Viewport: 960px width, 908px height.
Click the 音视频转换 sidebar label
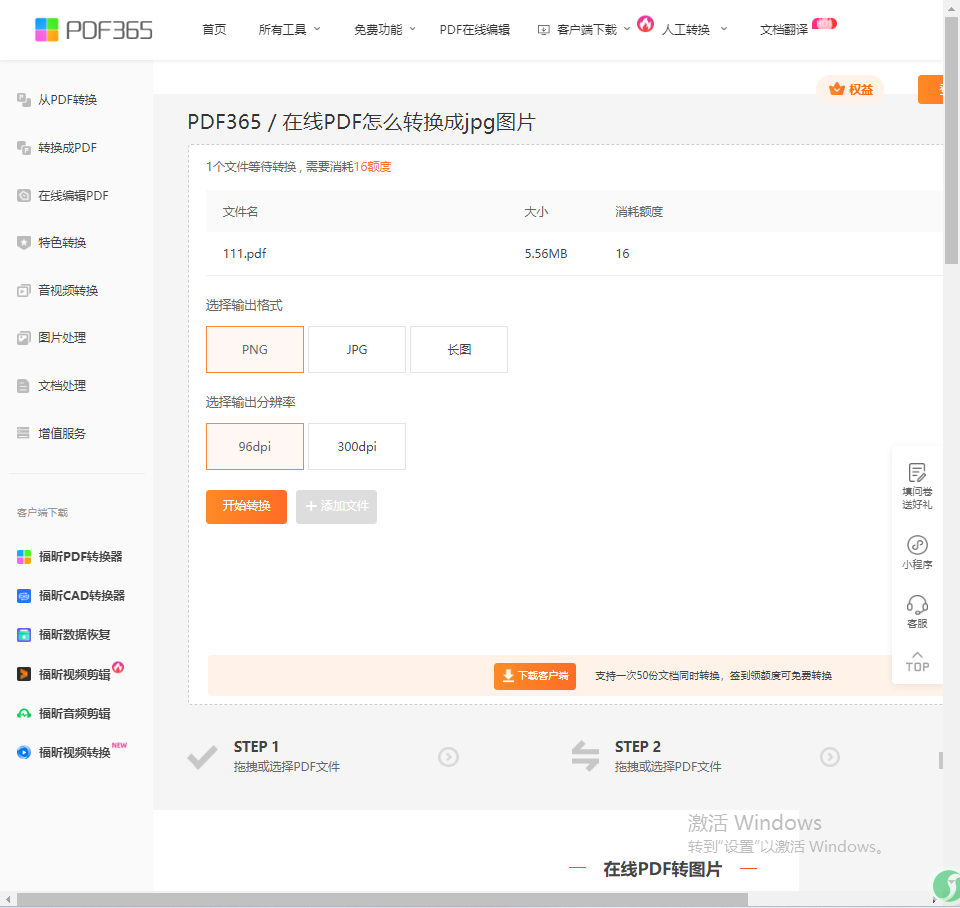tap(68, 290)
